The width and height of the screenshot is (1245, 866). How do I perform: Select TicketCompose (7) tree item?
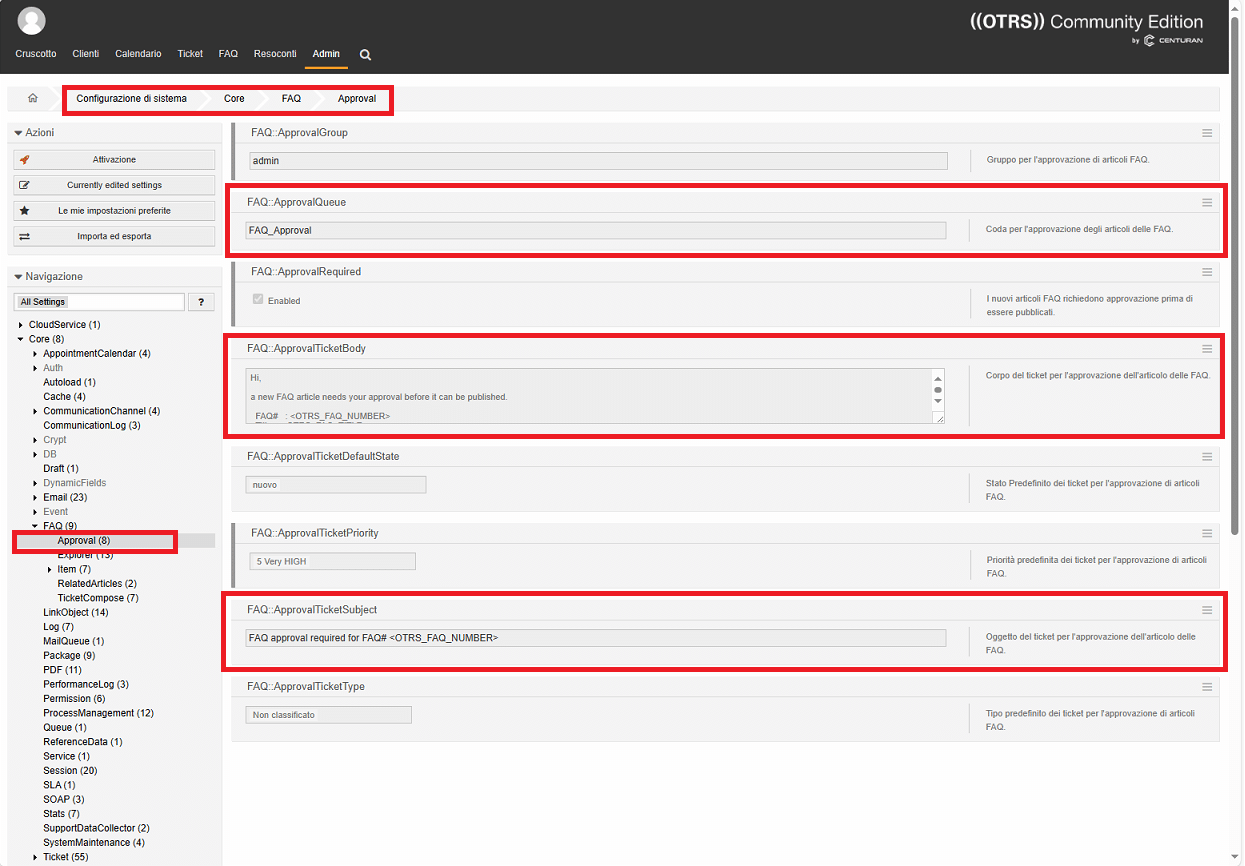98,598
